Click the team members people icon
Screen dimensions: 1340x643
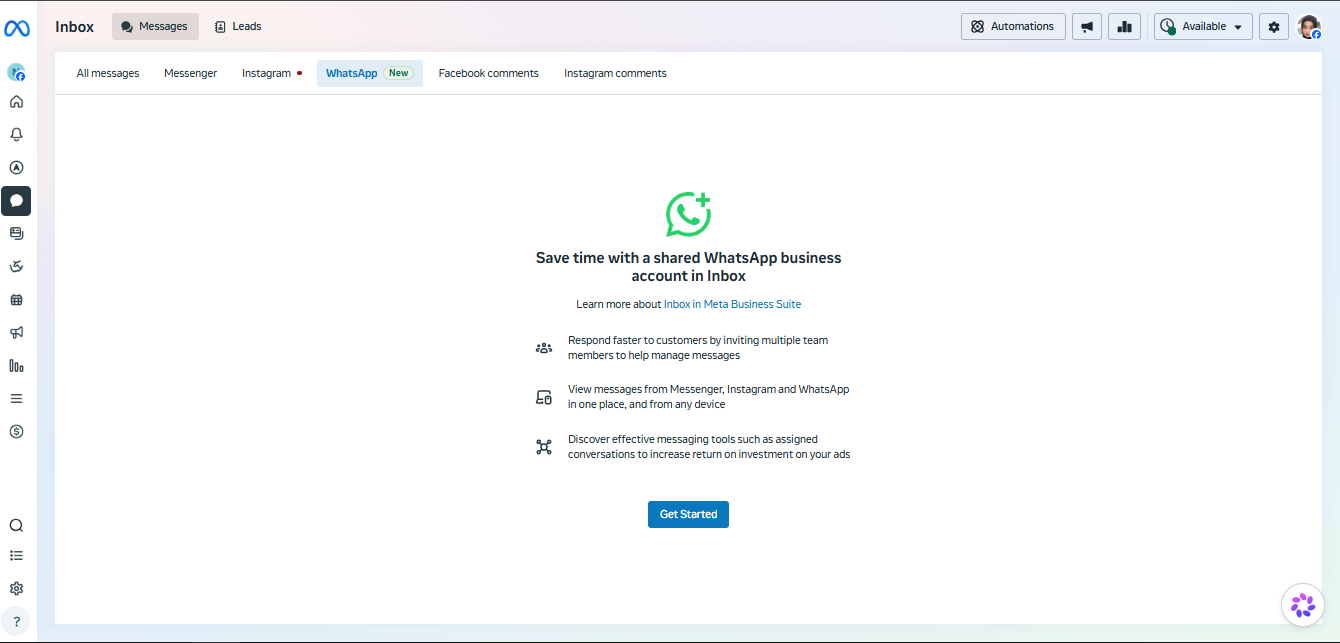pos(544,348)
